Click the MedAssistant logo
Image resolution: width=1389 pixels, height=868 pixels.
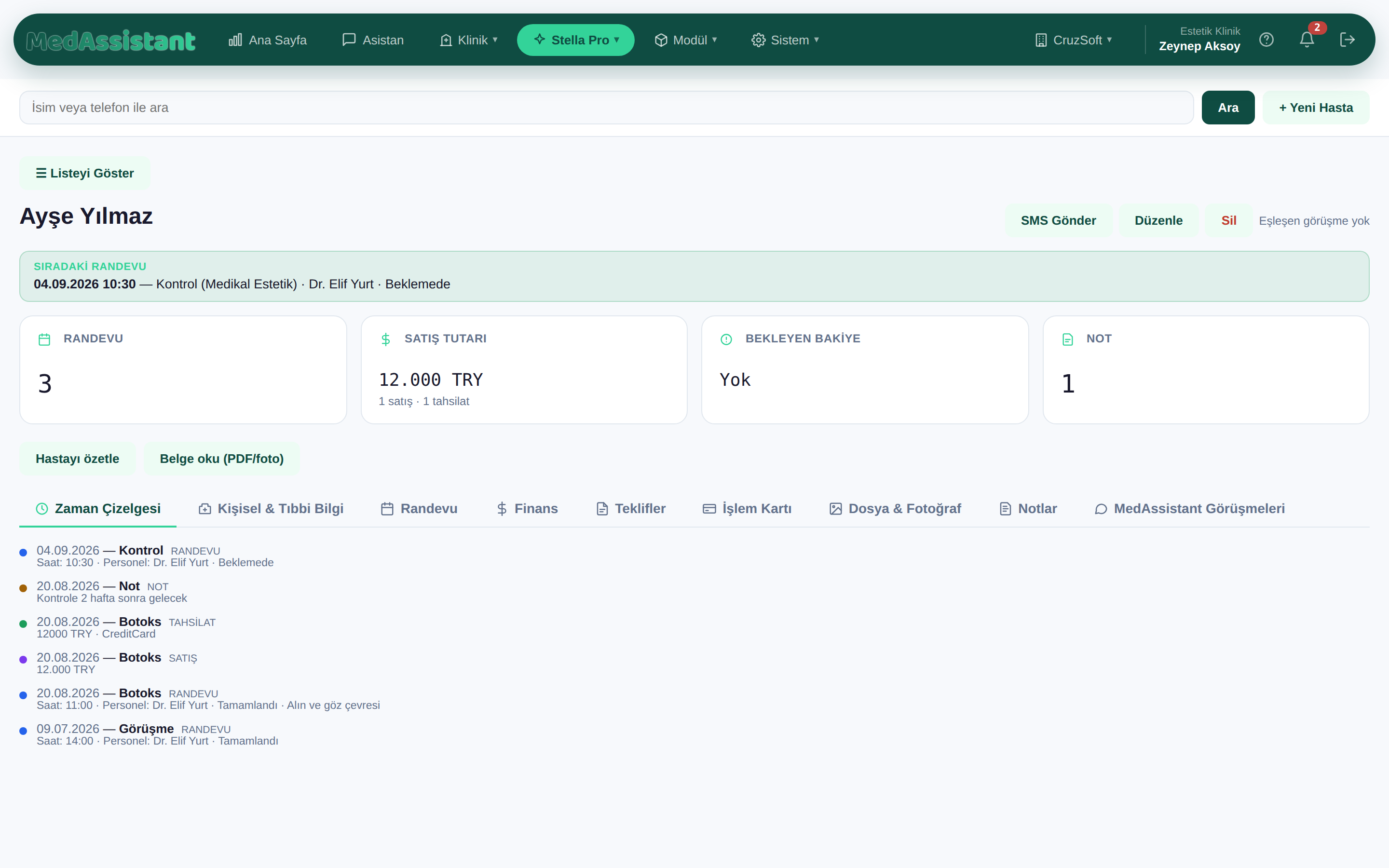[111, 41]
